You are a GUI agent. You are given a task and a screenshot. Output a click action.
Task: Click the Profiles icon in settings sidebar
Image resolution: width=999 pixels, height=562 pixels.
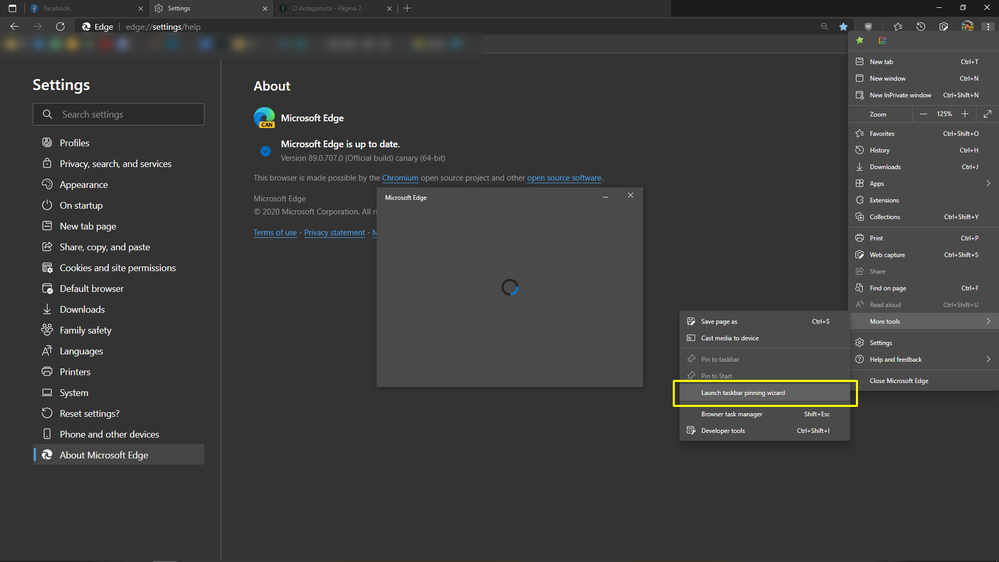(x=47, y=142)
